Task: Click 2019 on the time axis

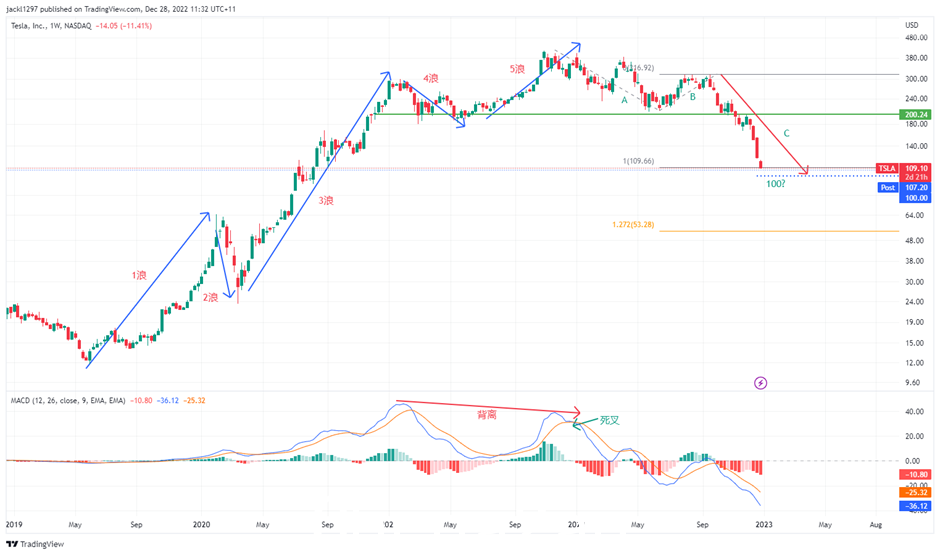Action: 14,524
